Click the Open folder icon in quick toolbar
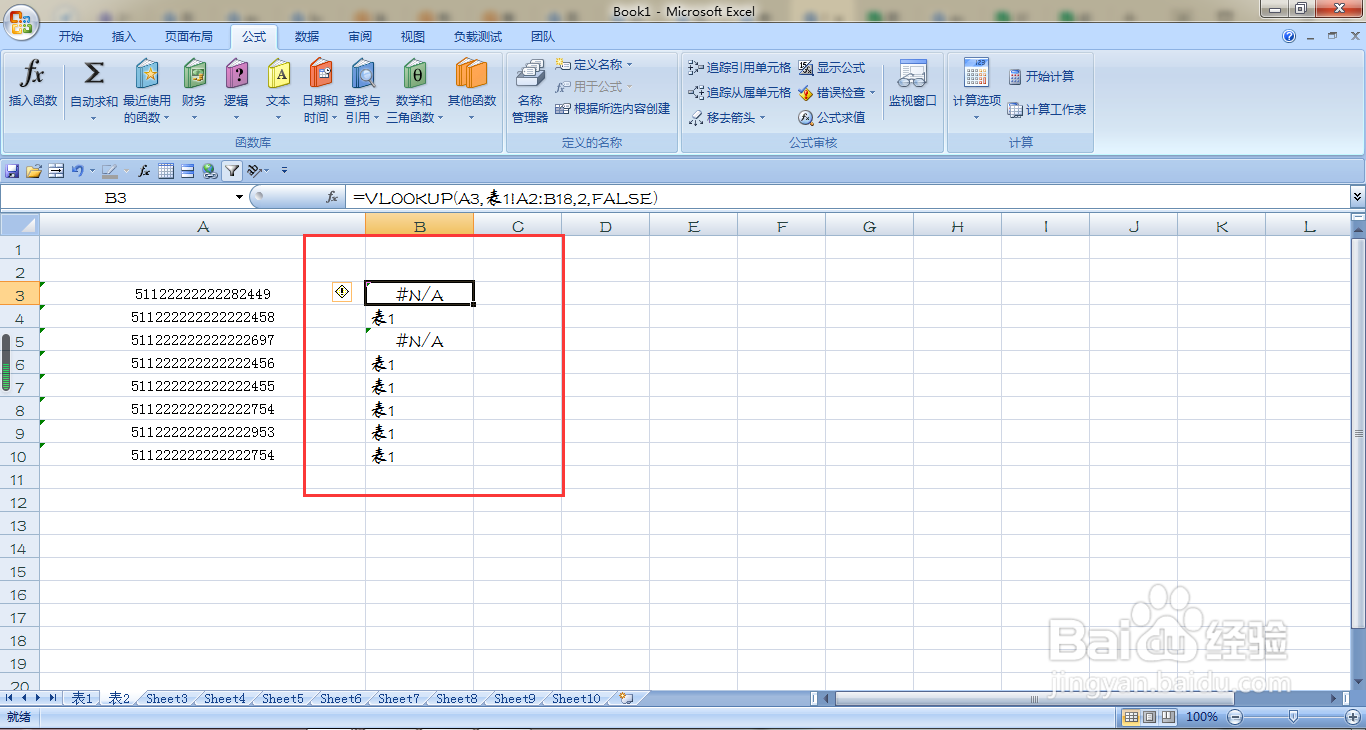Viewport: 1366px width, 730px height. (x=34, y=171)
